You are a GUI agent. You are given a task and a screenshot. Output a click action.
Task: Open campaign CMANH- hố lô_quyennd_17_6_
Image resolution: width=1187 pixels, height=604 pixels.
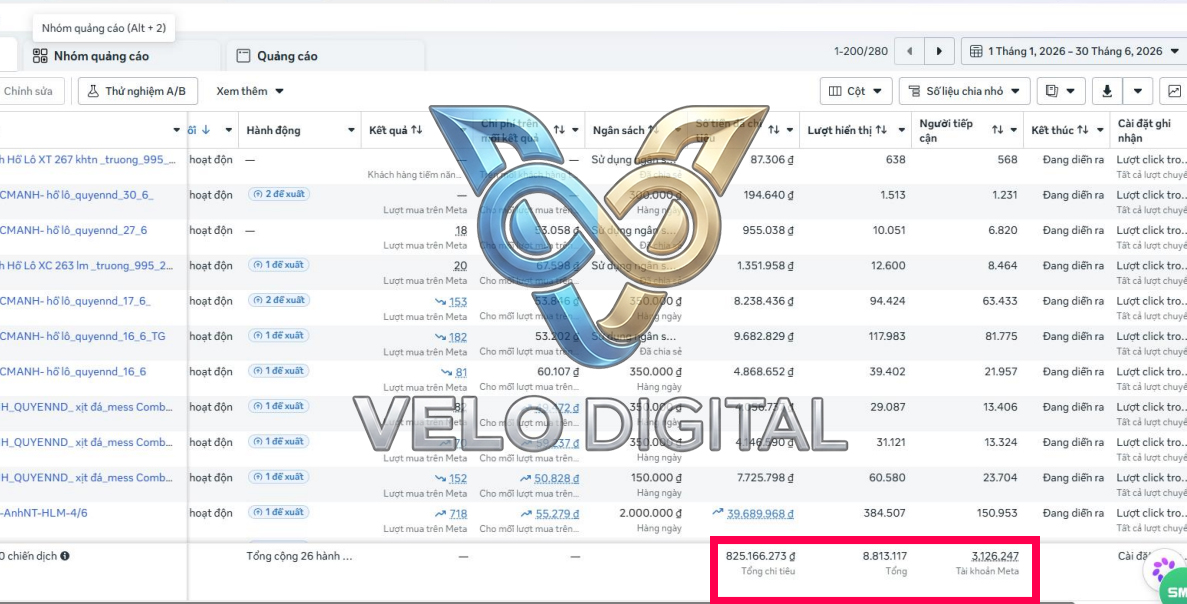[x=76, y=300]
